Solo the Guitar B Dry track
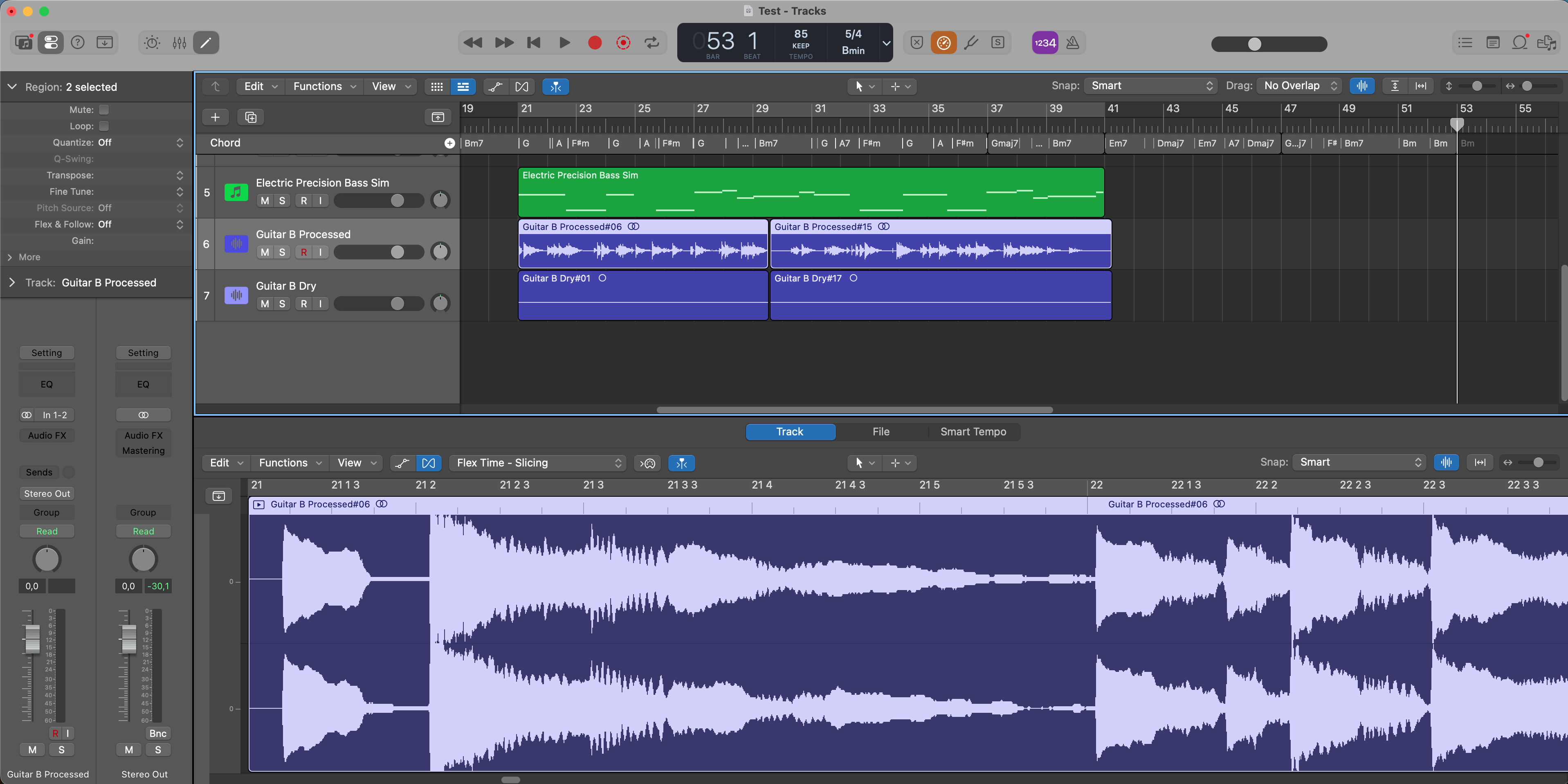 [282, 303]
